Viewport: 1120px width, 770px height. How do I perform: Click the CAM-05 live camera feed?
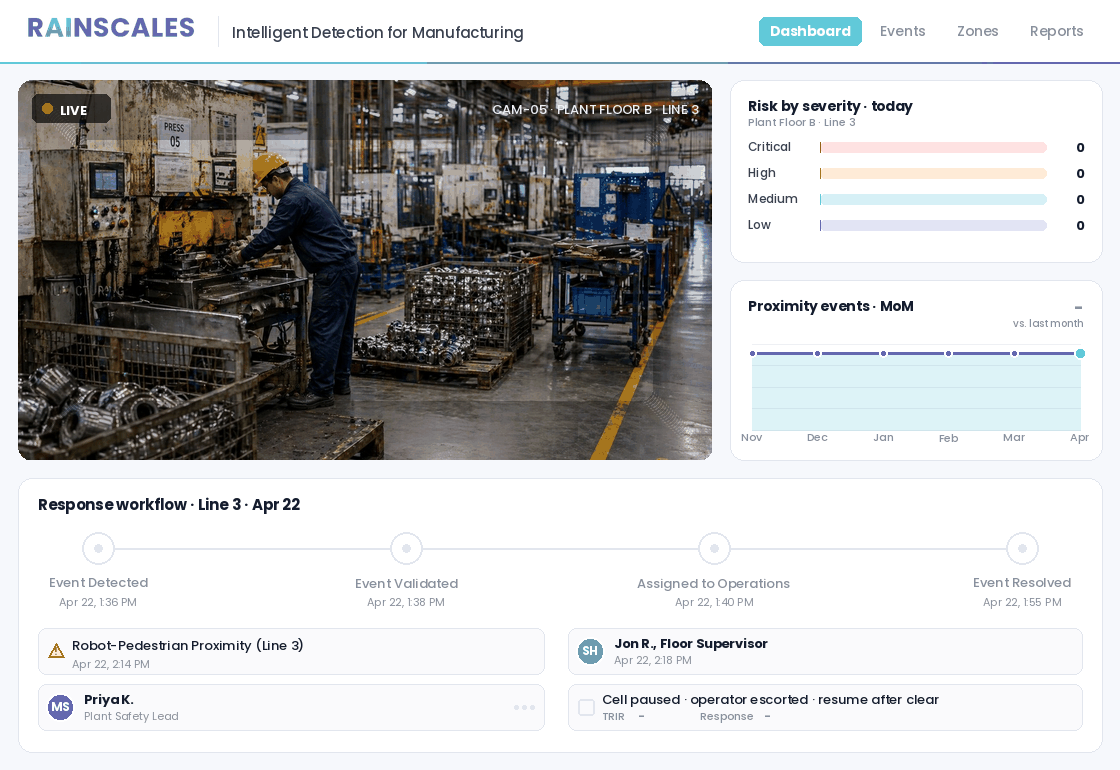(365, 271)
